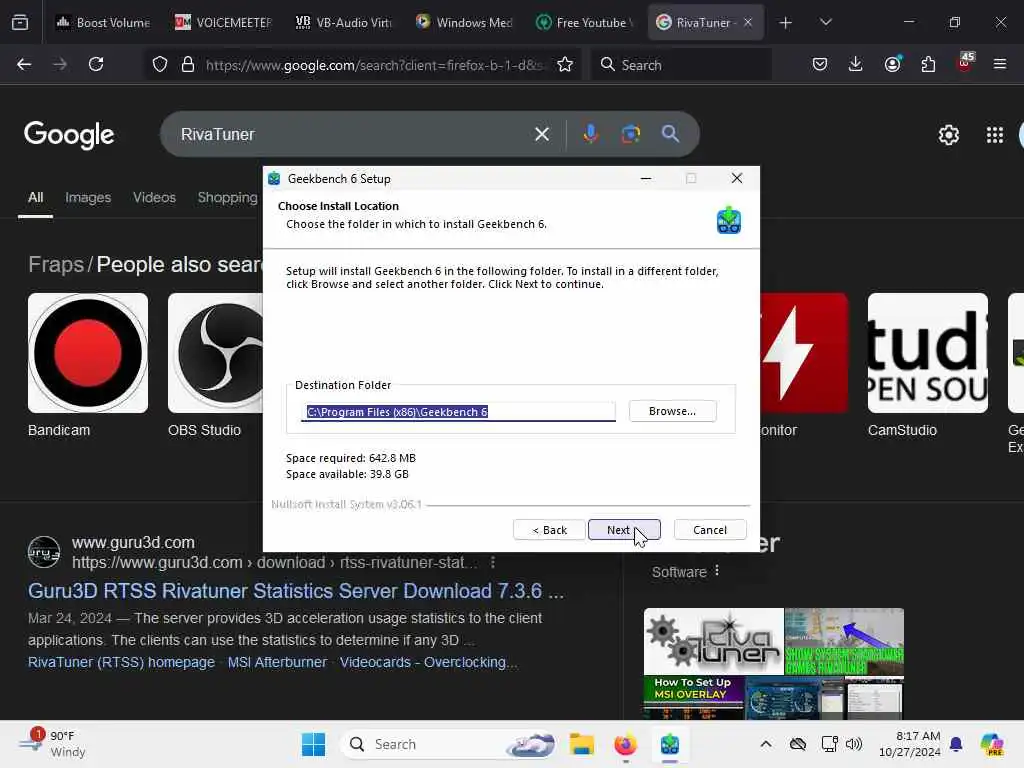
Task: Select the Shopping results tab
Action: (227, 198)
